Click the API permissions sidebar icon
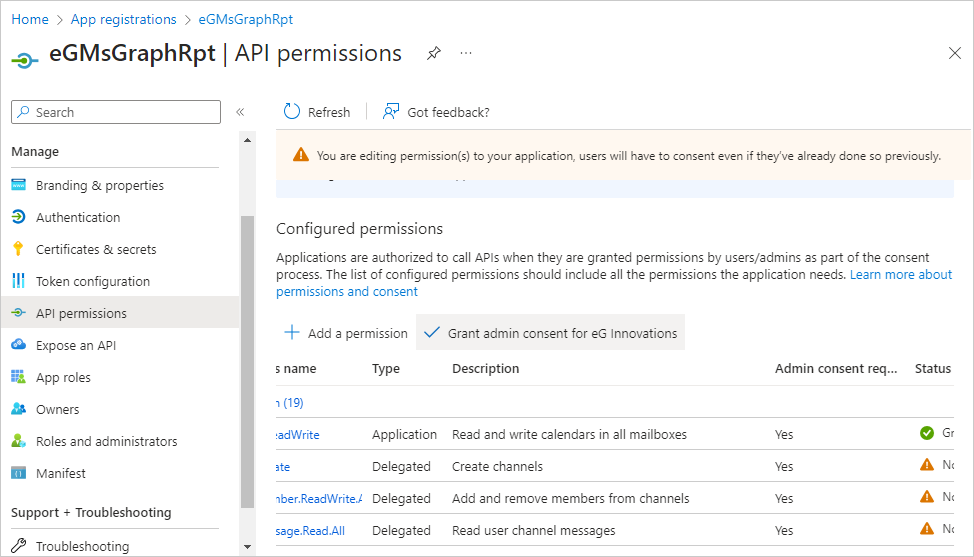974x557 pixels. click(19, 313)
